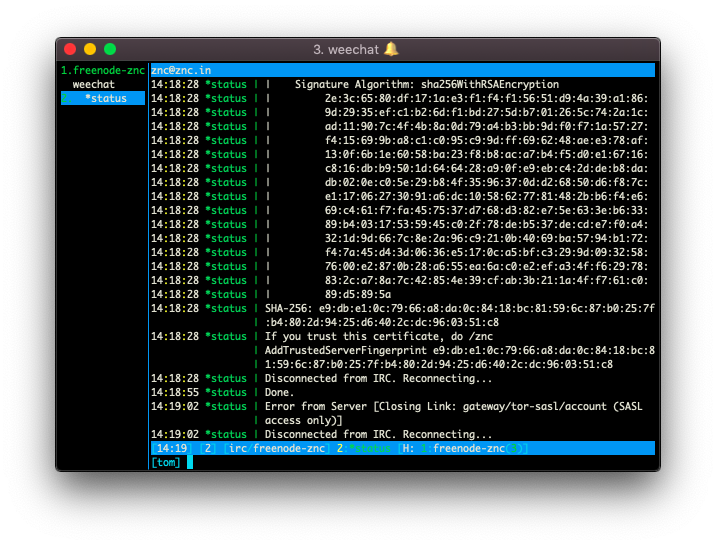This screenshot has height=545, width=716.
Task: Click hex line starting 76:00:e2:87
Action: [x=486, y=267]
